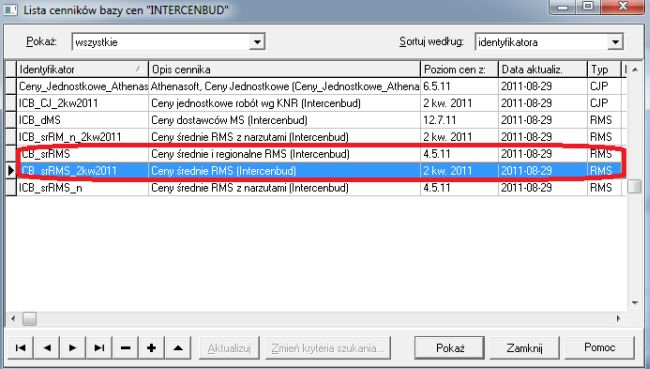
Task: Click the Poziom cen z: column header
Action: click(x=459, y=69)
